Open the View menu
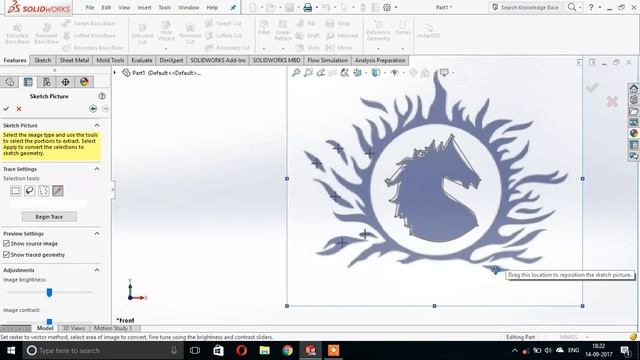This screenshot has height=360, width=640. [124, 7]
